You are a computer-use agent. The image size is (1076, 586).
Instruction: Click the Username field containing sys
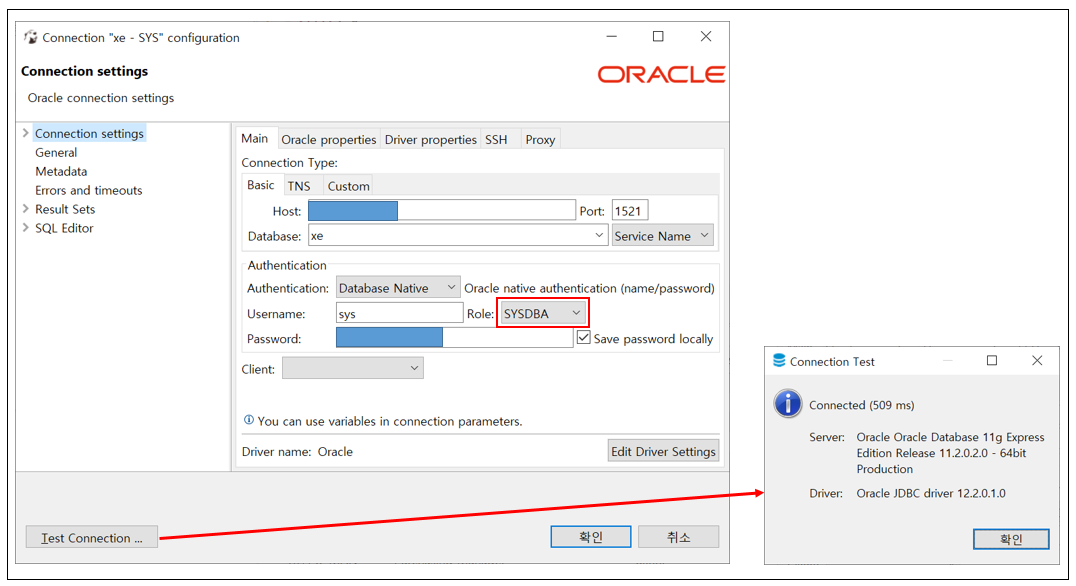(x=399, y=313)
